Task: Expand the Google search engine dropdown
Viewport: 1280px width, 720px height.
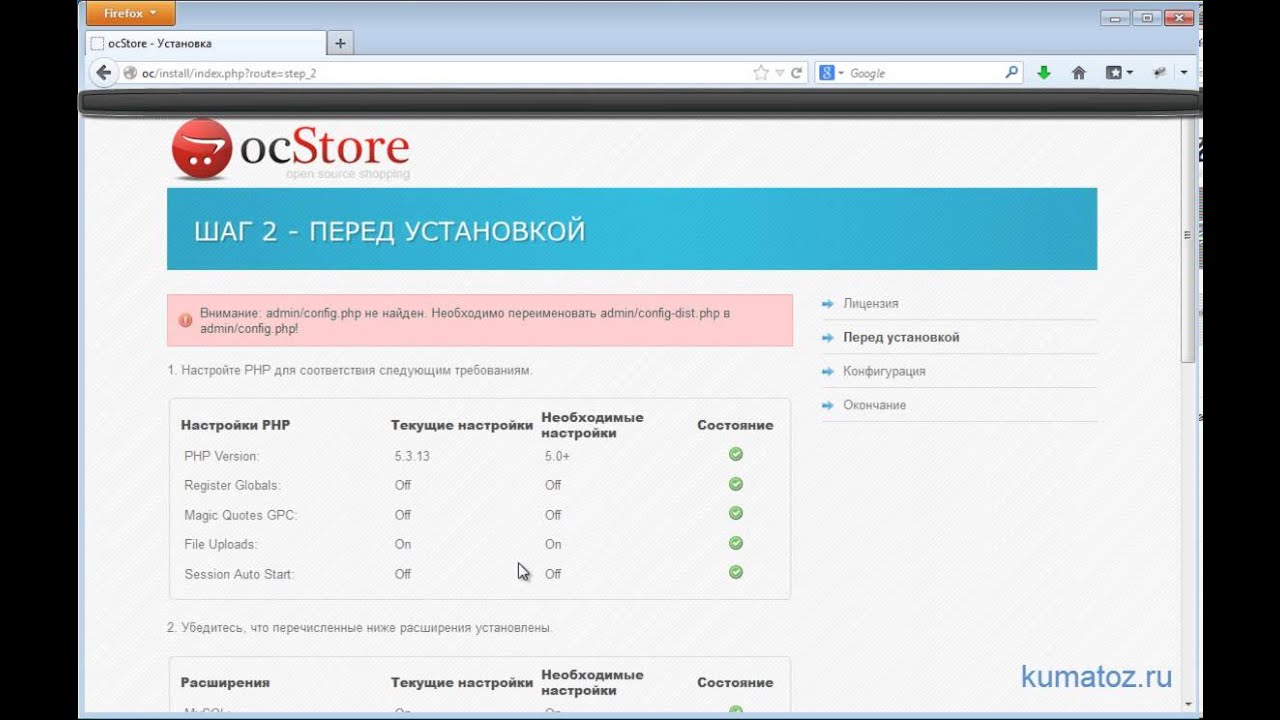Action: point(833,73)
